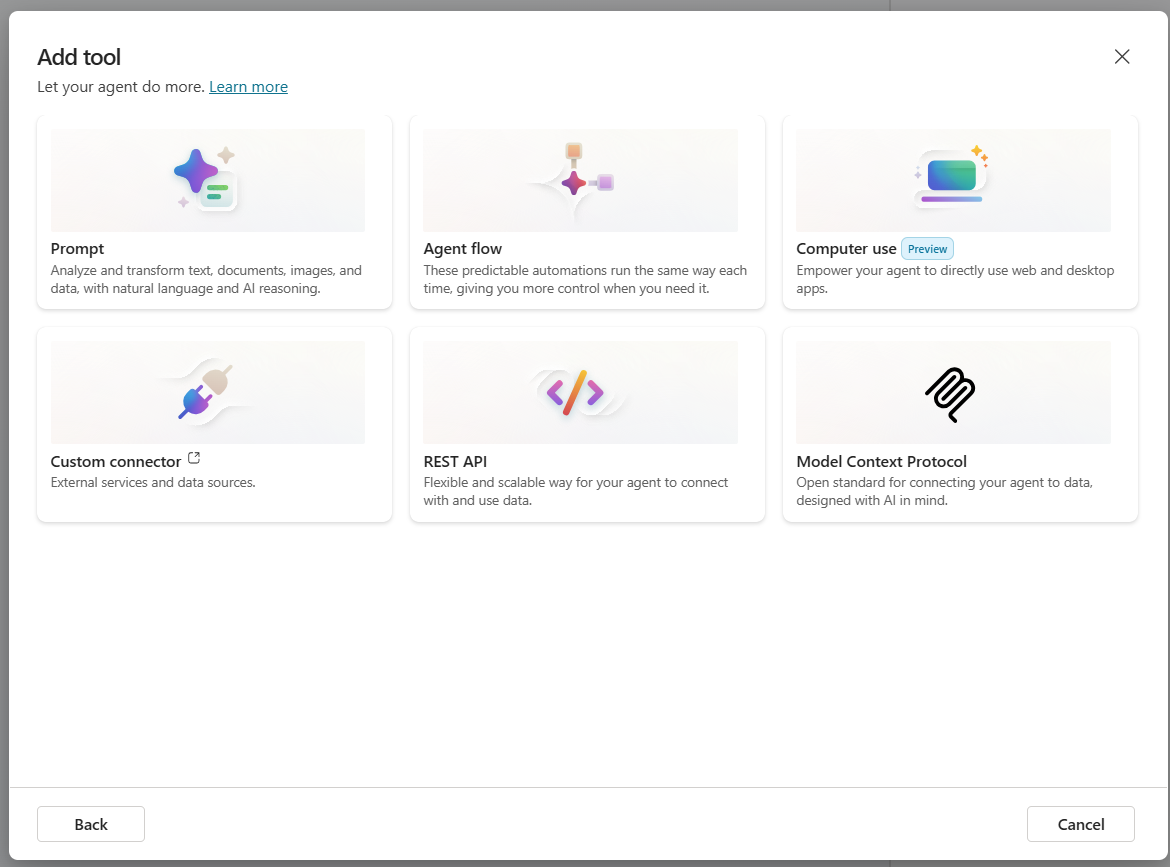
Task: Select the Model Context Protocol heading
Action: click(881, 461)
